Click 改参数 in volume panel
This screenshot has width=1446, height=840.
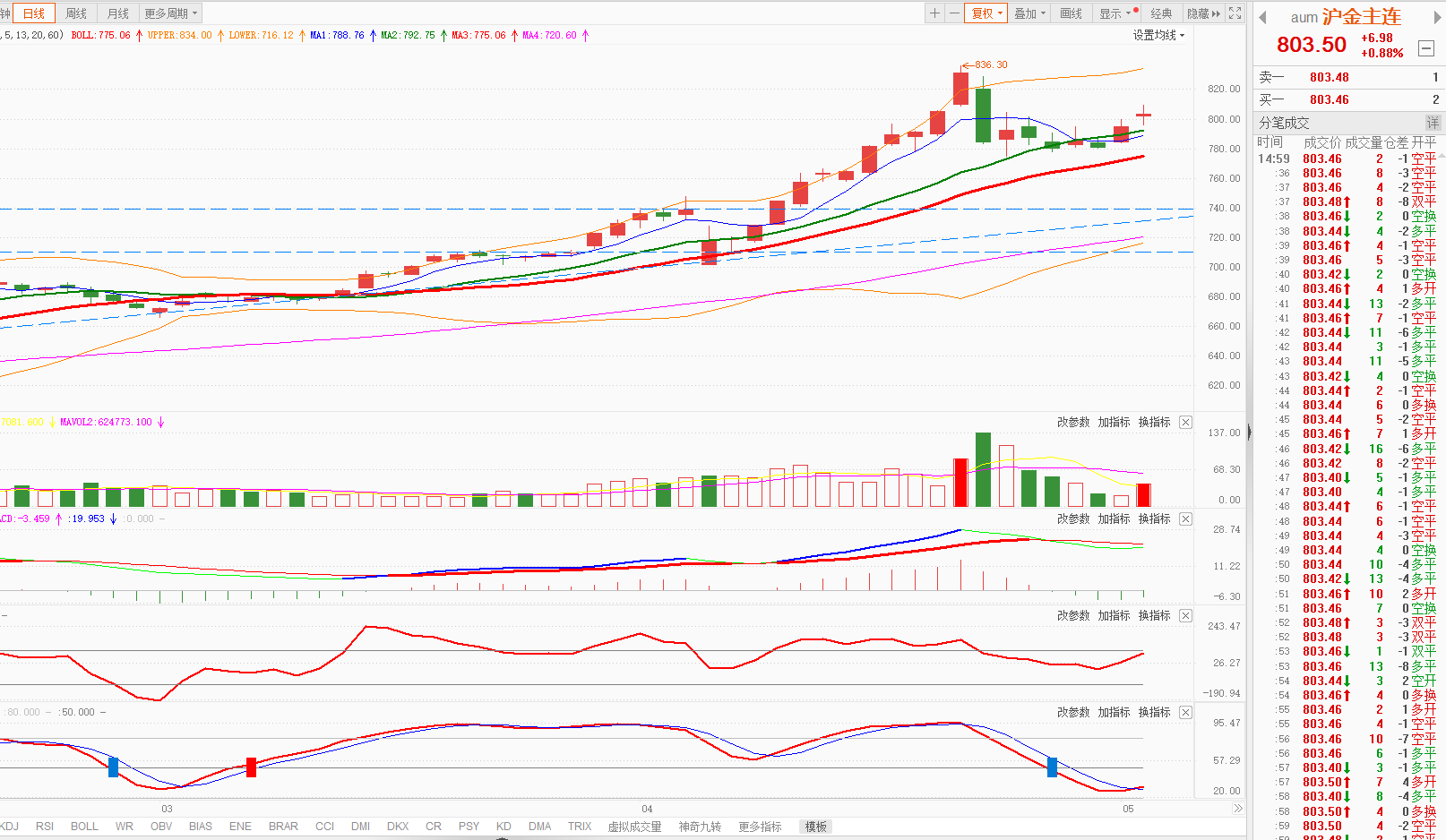[x=1073, y=422]
